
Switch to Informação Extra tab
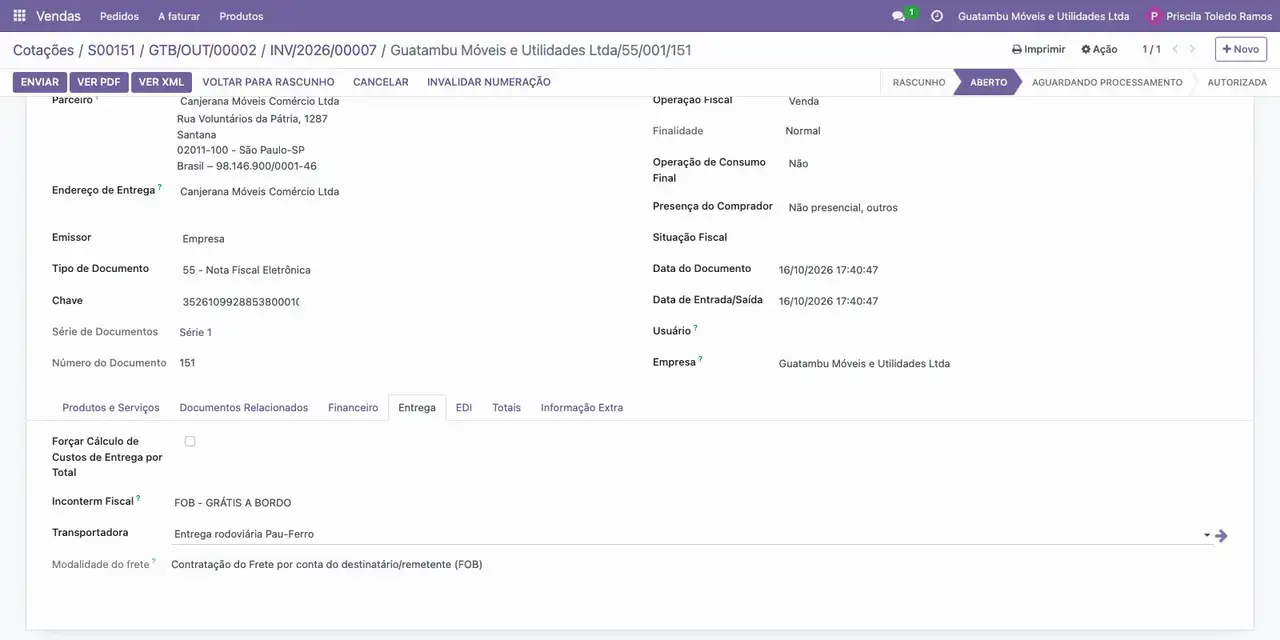(582, 408)
